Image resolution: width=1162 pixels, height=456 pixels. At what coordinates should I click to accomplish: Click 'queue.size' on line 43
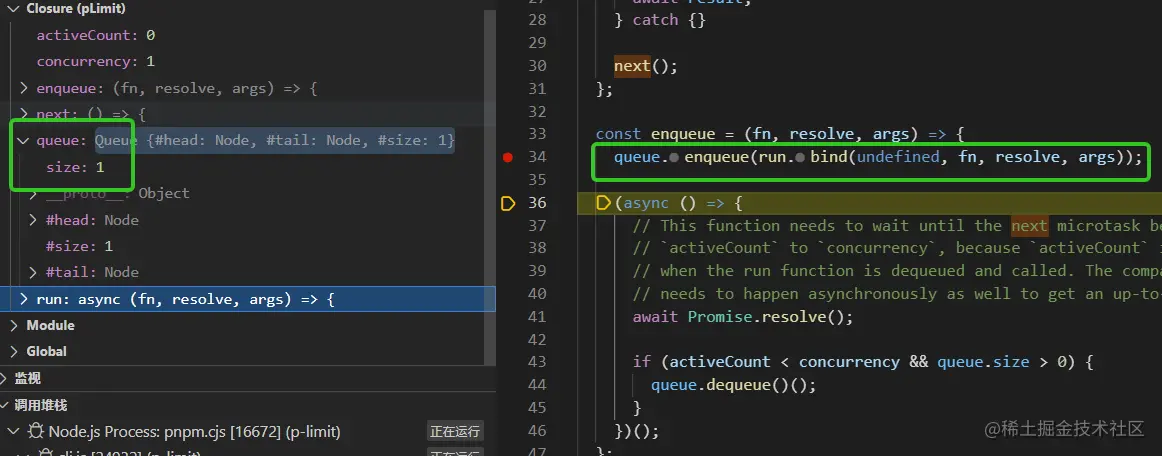983,362
